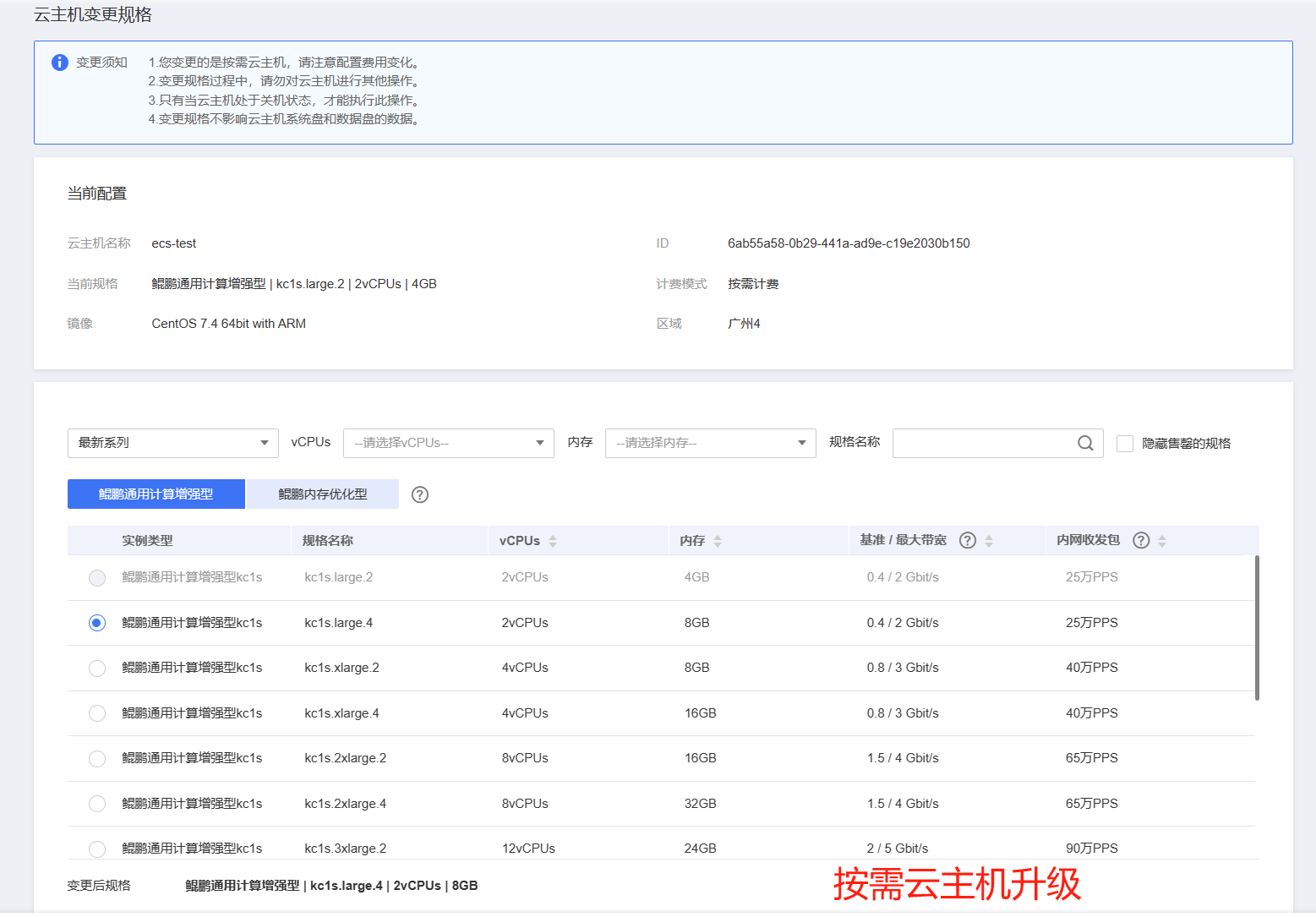
Task: Enable 隐藏售罄的规格 checkbox
Action: pyautogui.click(x=1125, y=444)
